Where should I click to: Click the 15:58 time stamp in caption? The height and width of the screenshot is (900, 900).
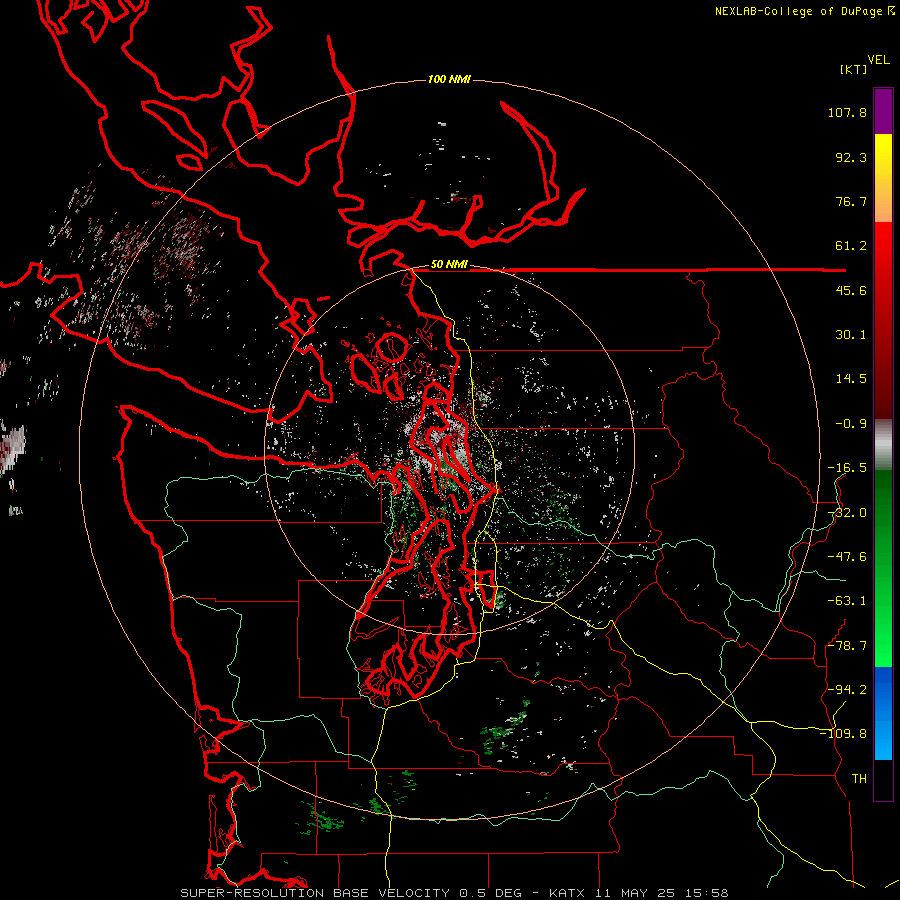point(707,893)
